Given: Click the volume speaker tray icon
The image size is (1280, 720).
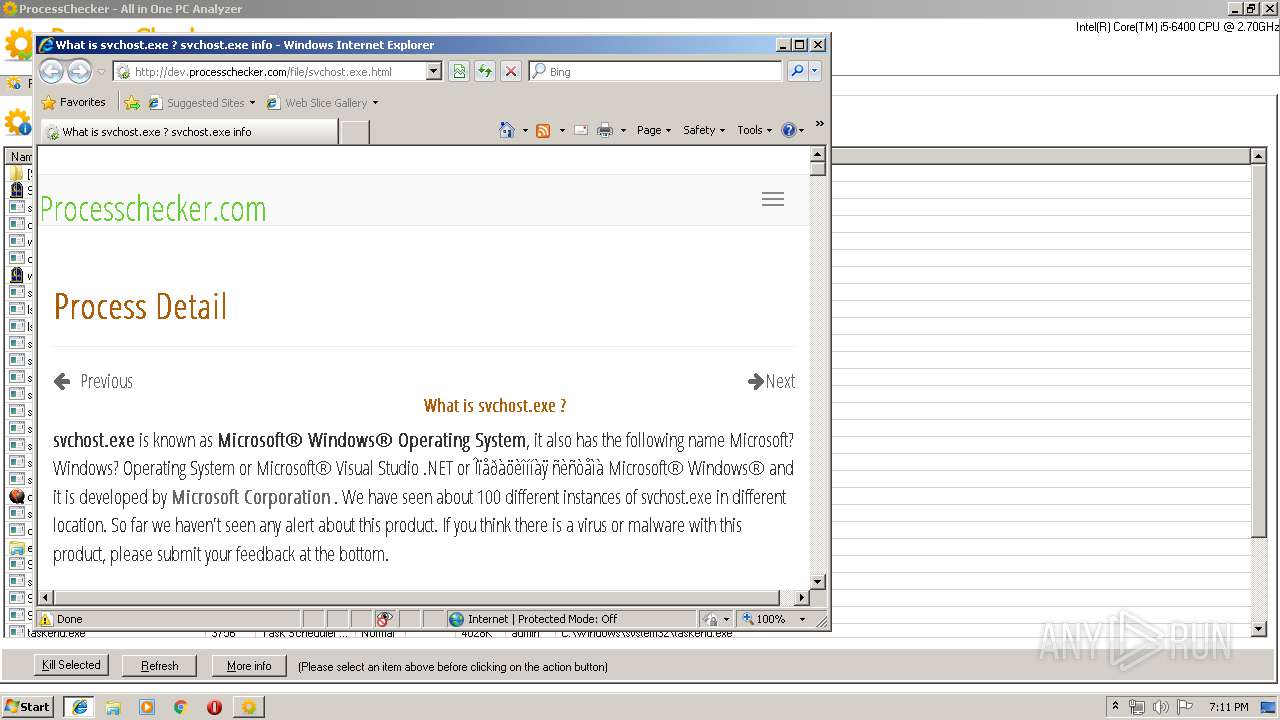Looking at the screenshot, I should 1160,707.
